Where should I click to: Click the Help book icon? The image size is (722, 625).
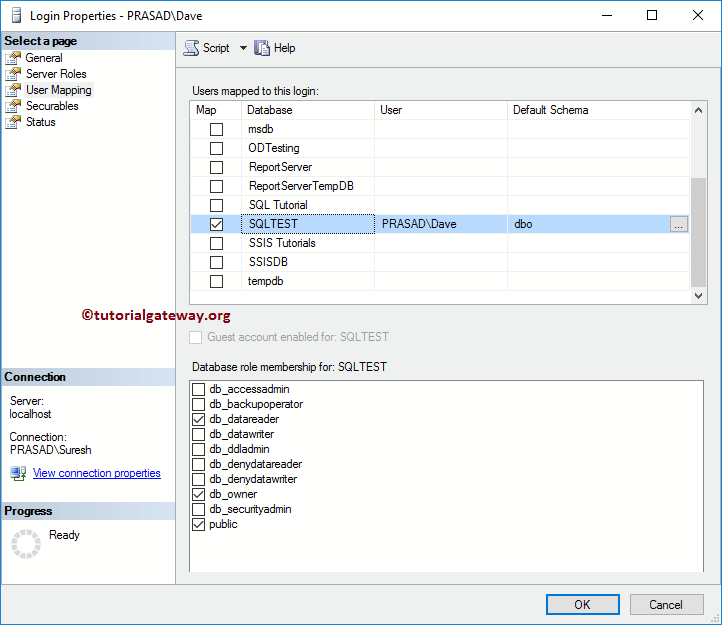click(262, 48)
